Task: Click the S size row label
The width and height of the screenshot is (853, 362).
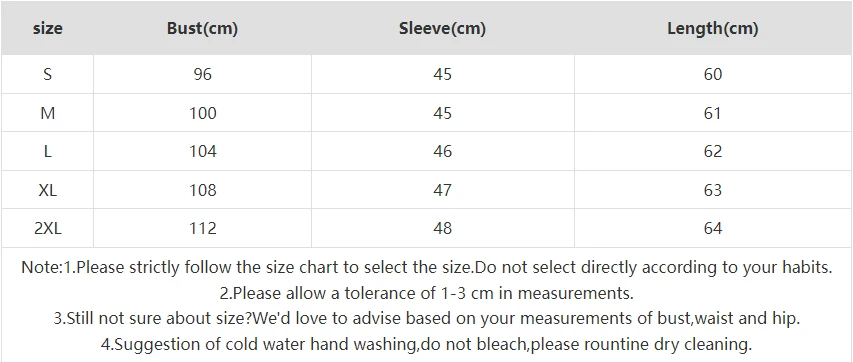Action: (x=47, y=74)
